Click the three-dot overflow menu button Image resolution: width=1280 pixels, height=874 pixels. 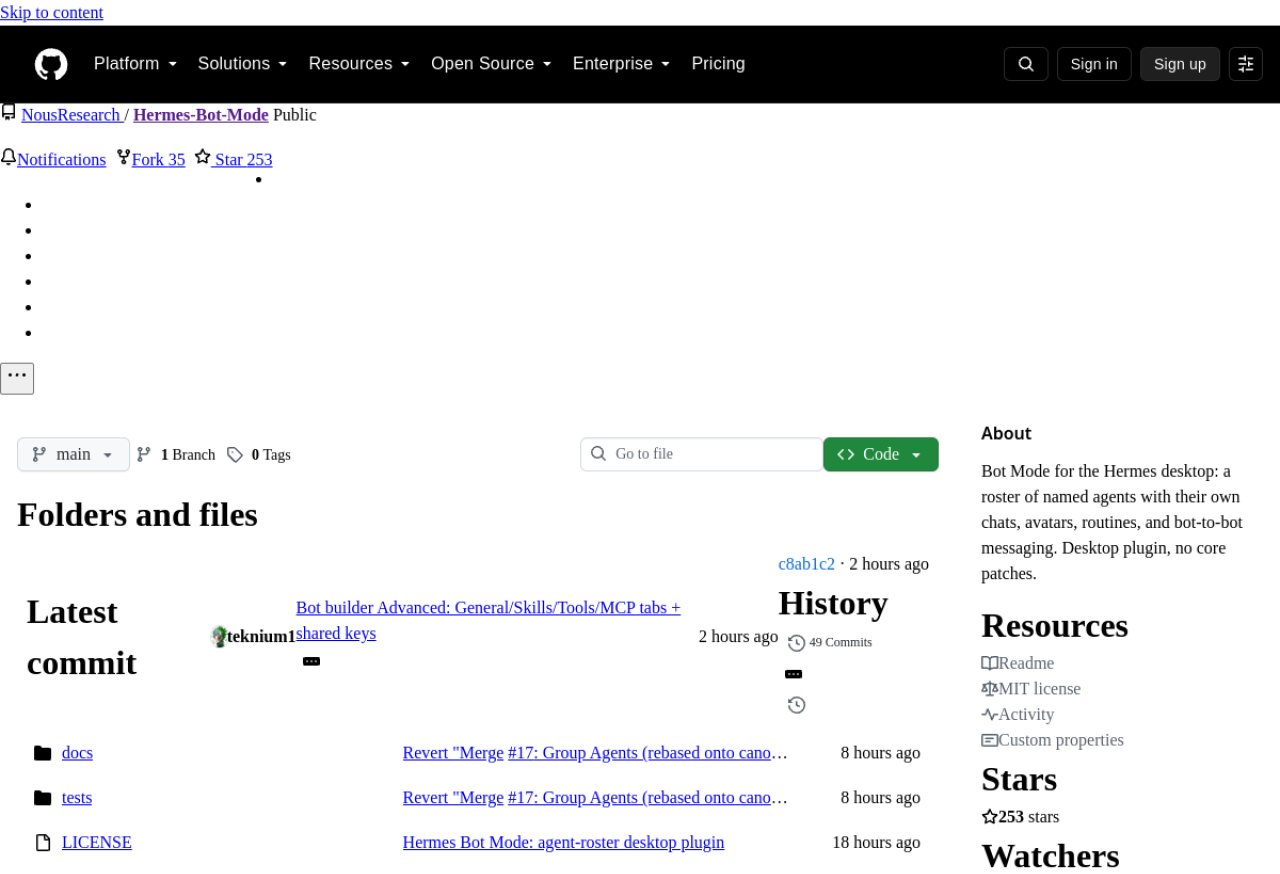[x=17, y=378]
